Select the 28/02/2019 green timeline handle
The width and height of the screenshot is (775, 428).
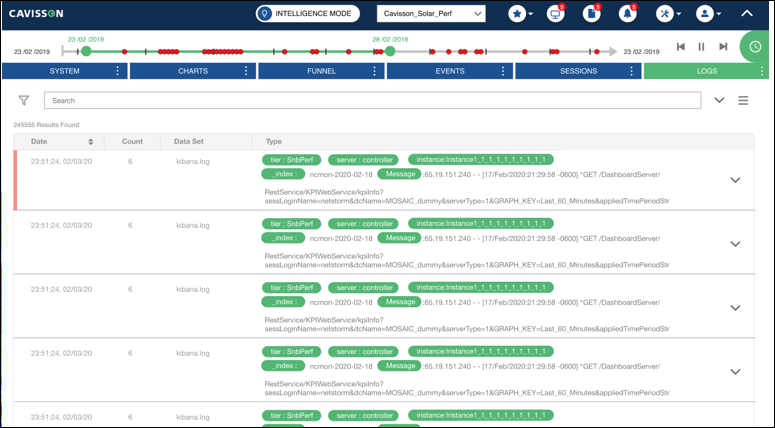click(x=390, y=51)
